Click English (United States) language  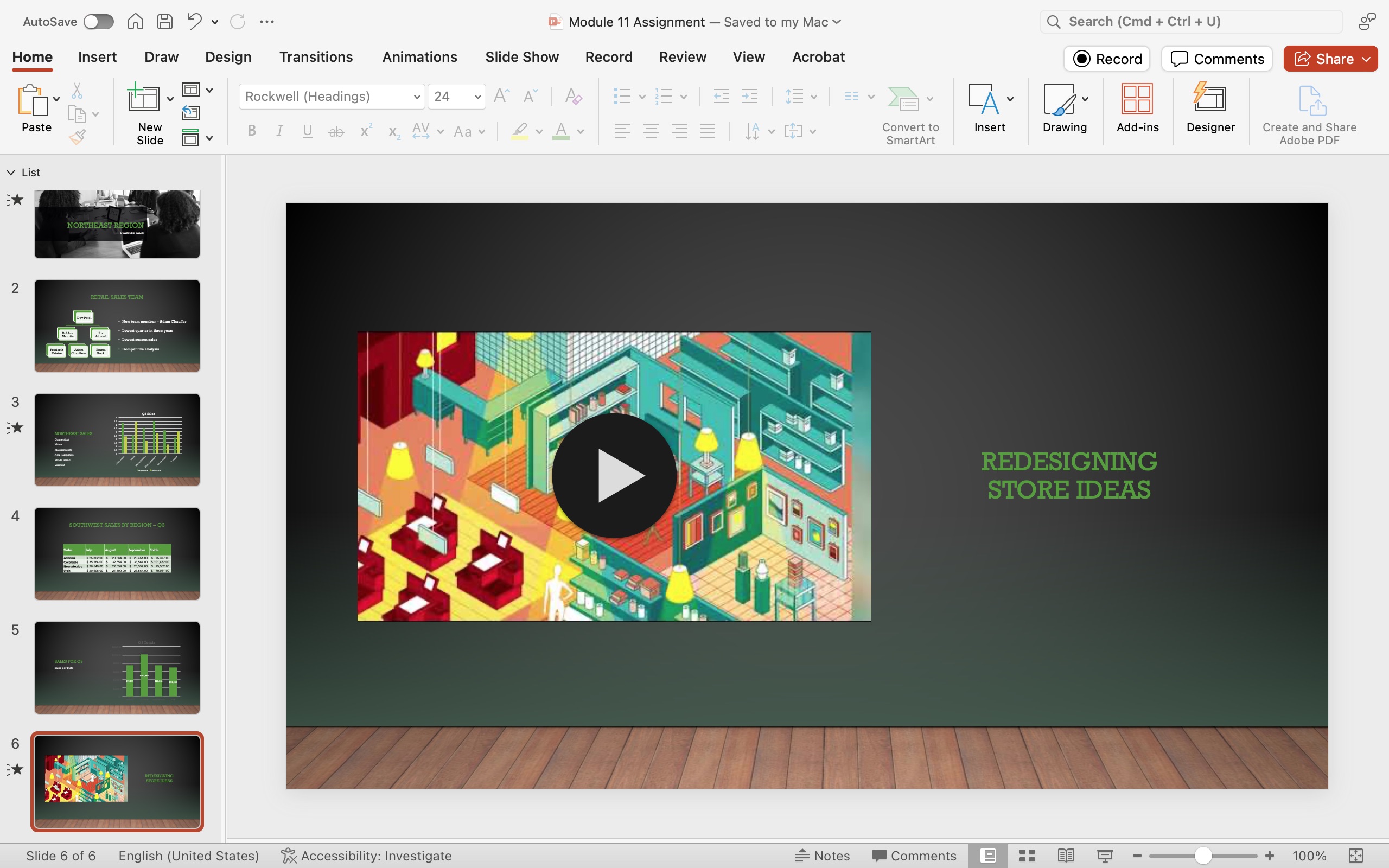click(x=189, y=856)
